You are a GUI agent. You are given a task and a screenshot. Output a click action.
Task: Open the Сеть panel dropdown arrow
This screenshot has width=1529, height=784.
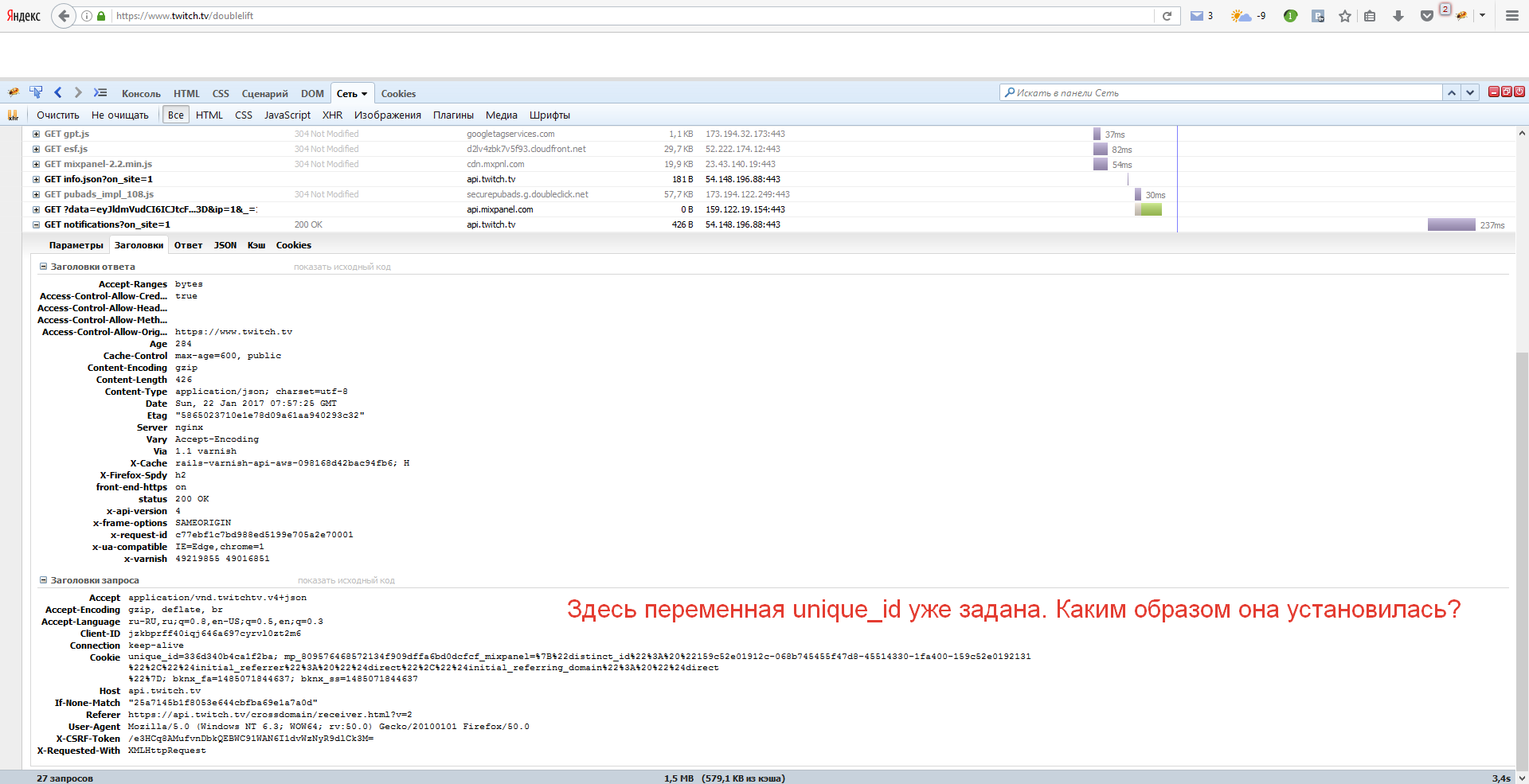tap(365, 94)
